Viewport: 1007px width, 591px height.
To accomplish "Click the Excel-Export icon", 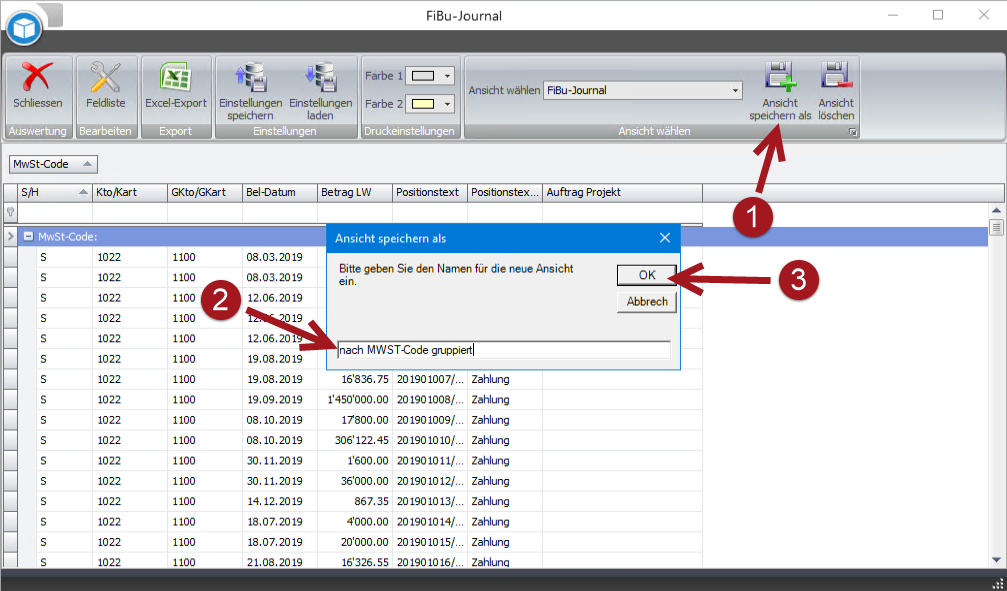I will coord(176,77).
